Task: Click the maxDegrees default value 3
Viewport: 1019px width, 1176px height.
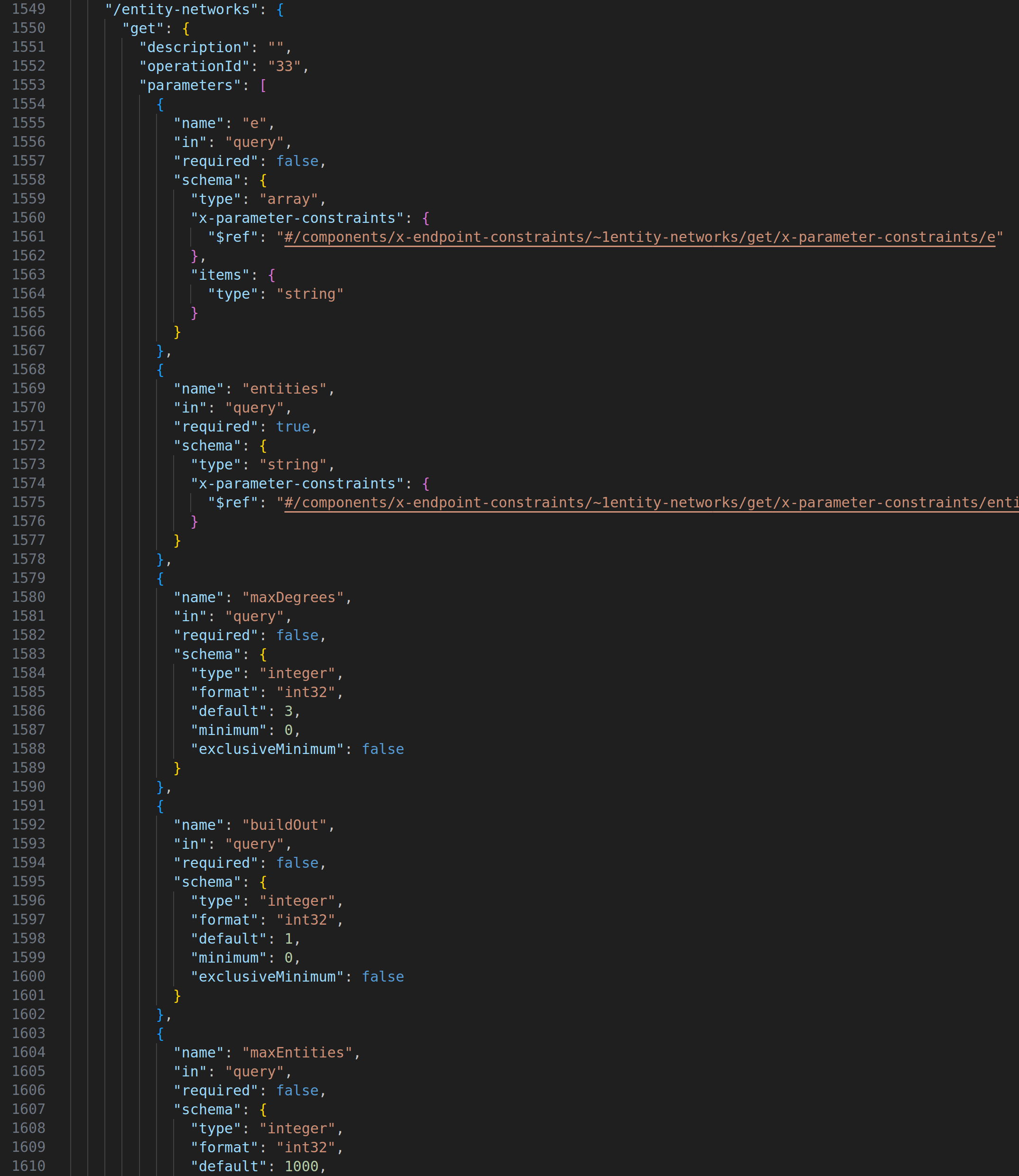Action: click(x=288, y=711)
